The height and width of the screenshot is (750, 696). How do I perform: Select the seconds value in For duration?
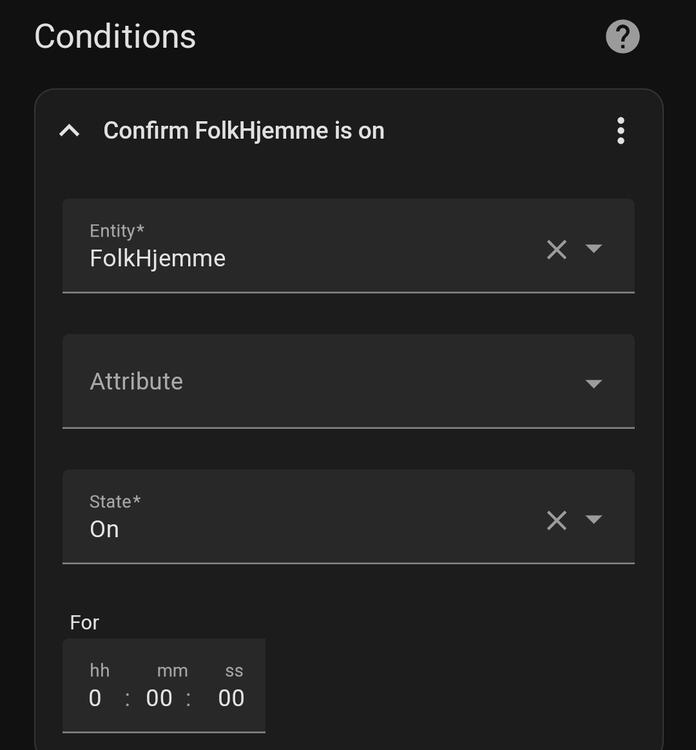click(x=231, y=698)
